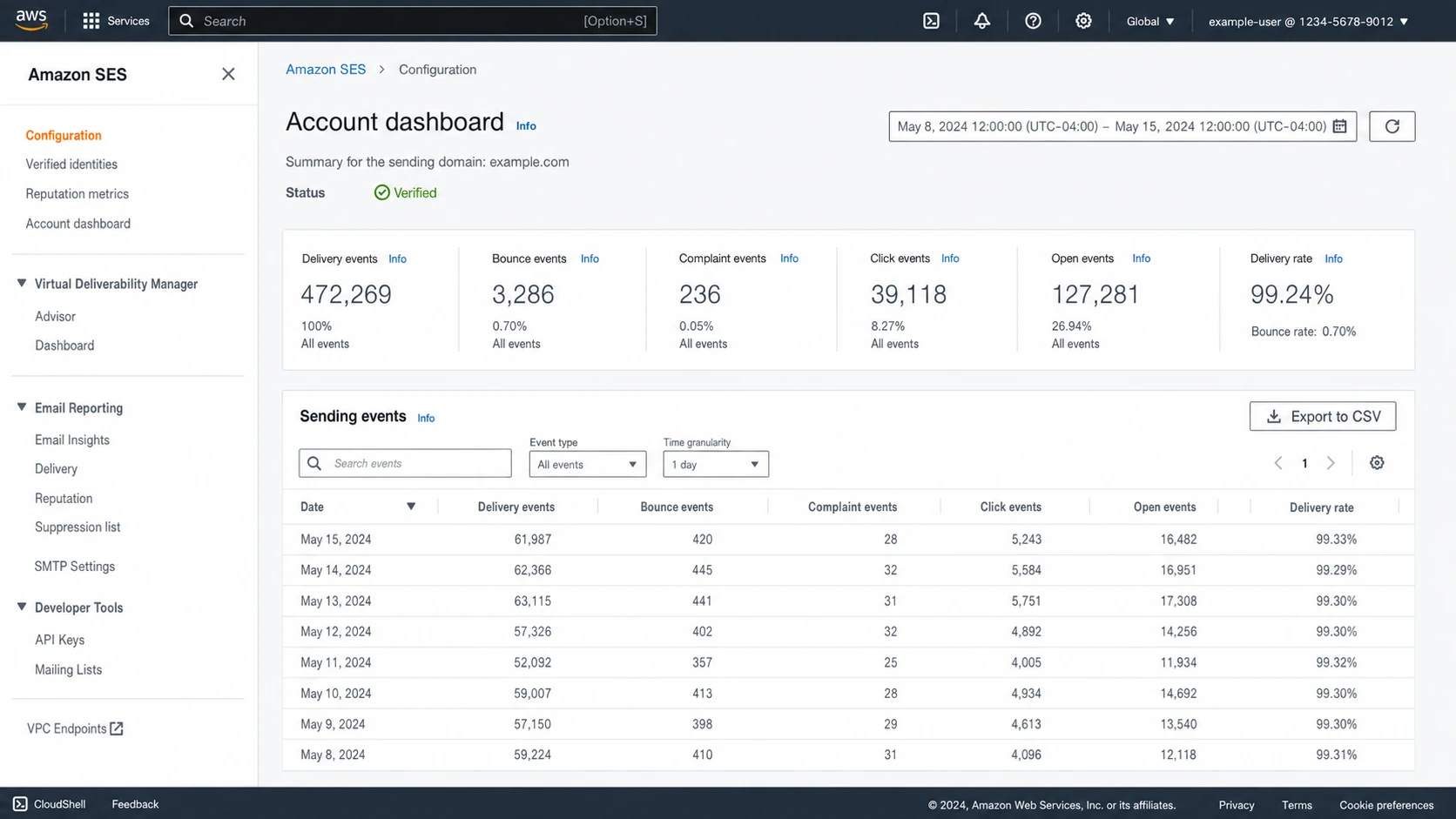1456x819 pixels.
Task: Open the Global region dropdown
Action: coord(1150,21)
